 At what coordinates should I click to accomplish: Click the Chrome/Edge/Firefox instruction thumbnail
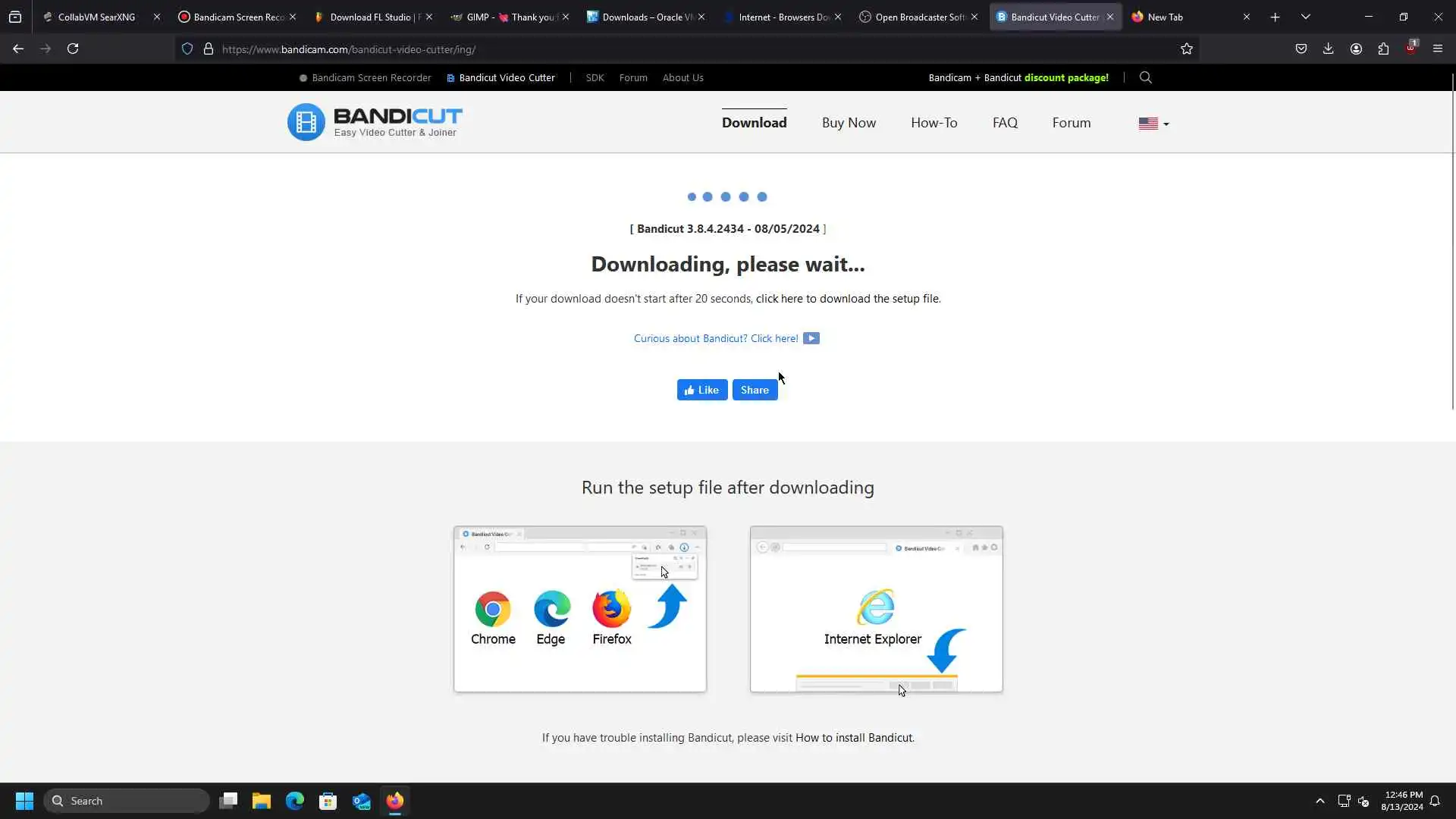pos(580,609)
